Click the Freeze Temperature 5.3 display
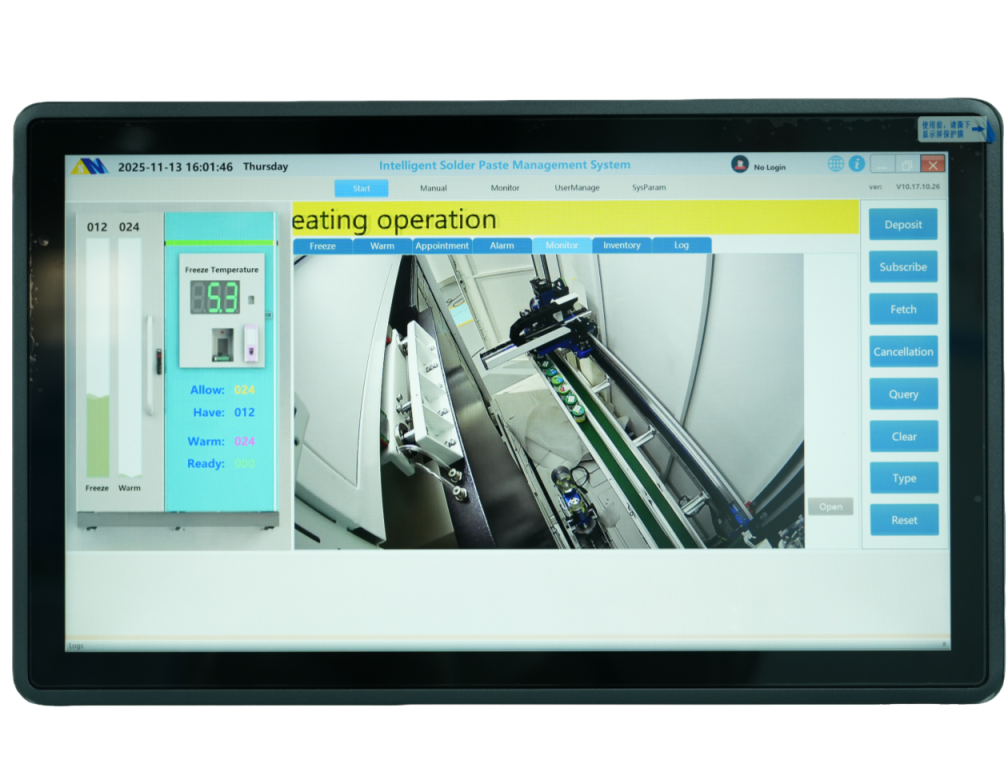The image size is (1008, 768). click(215, 298)
